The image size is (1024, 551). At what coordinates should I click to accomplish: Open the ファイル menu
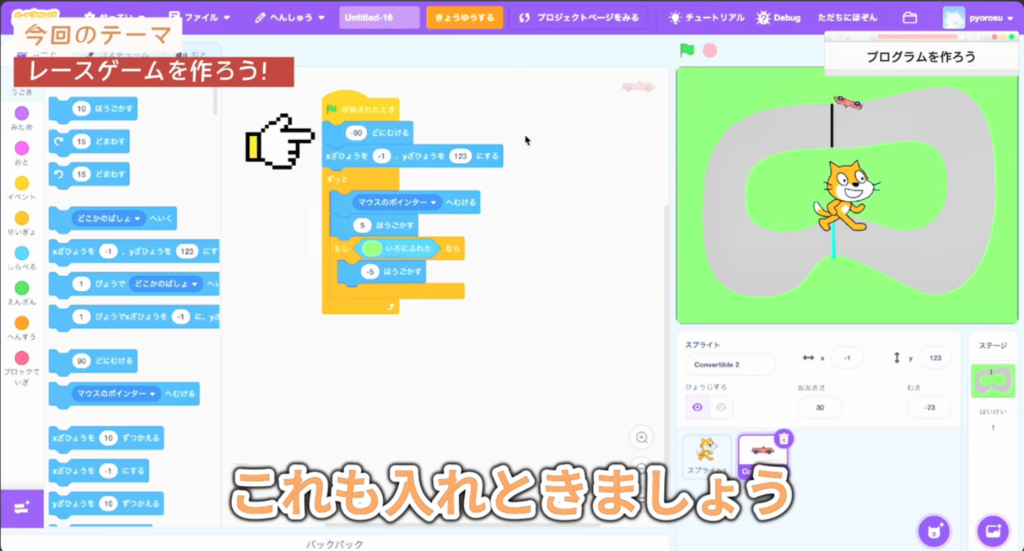(200, 18)
